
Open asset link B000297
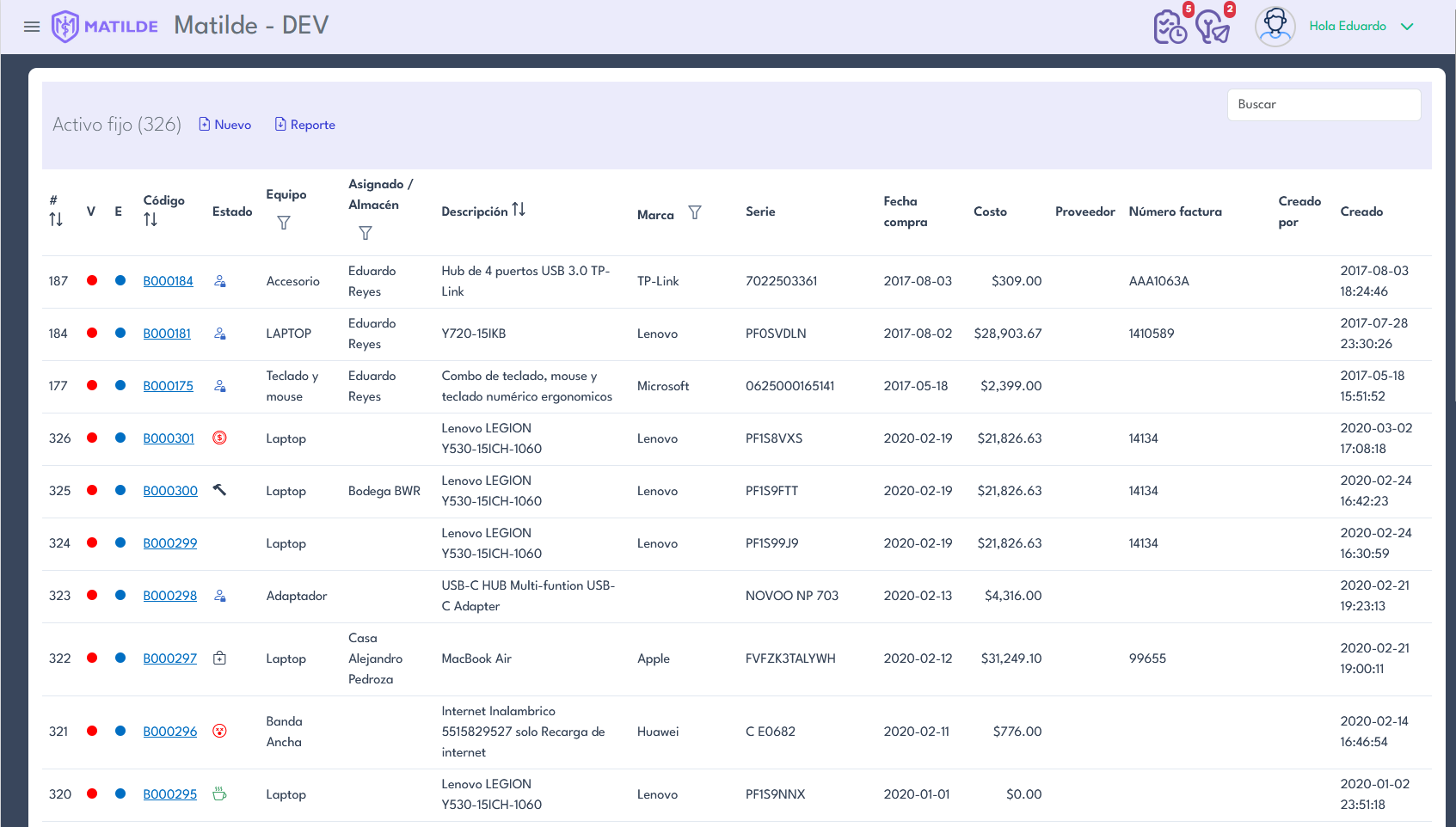(x=169, y=659)
